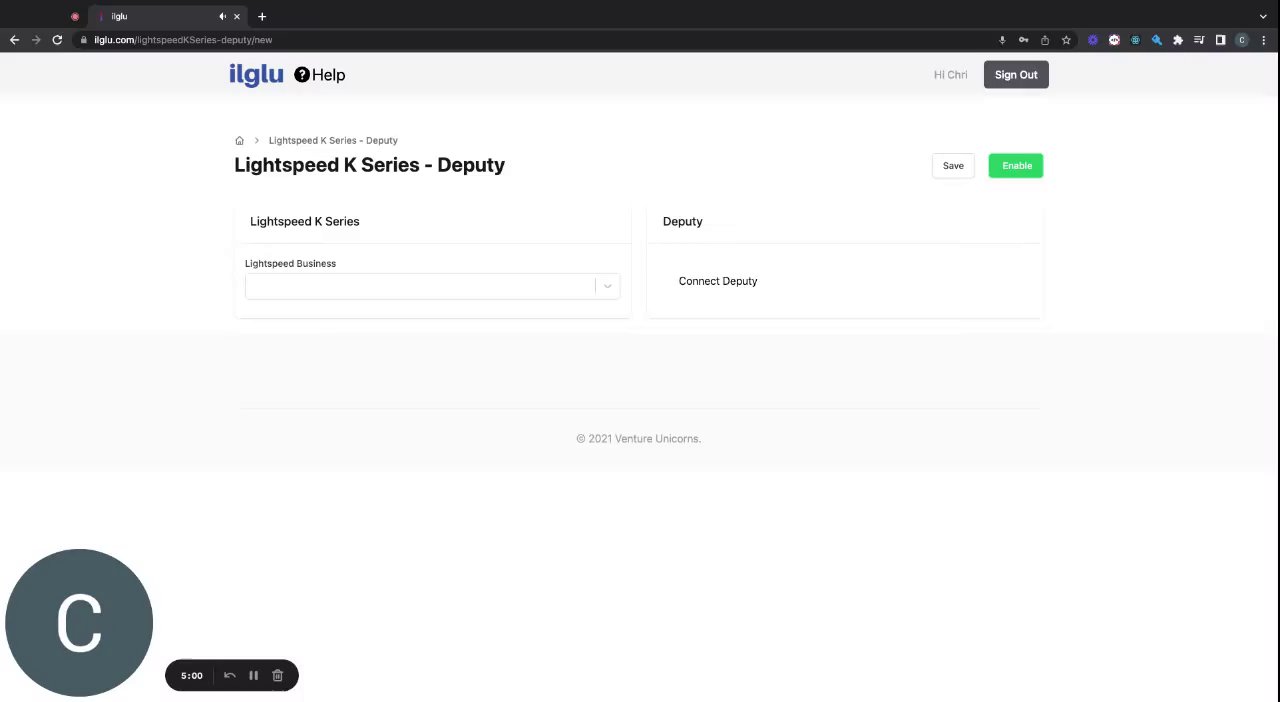Open the purple gear extension

coord(1092,40)
